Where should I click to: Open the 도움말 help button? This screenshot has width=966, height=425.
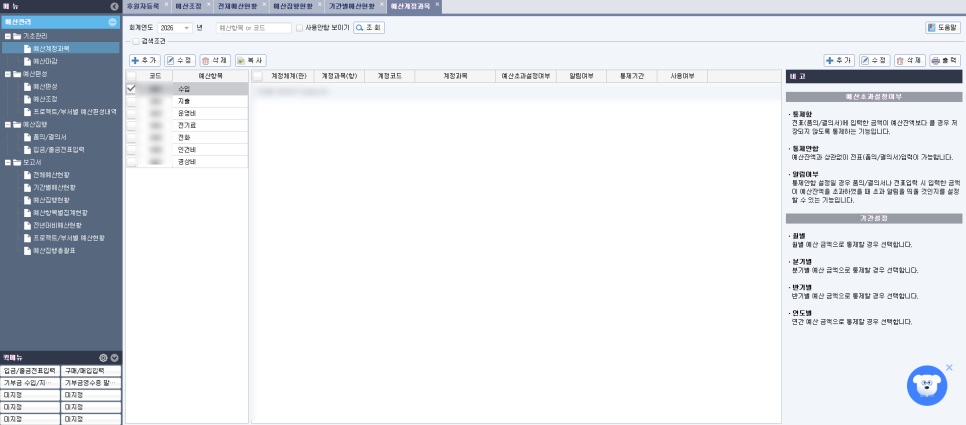[943, 28]
